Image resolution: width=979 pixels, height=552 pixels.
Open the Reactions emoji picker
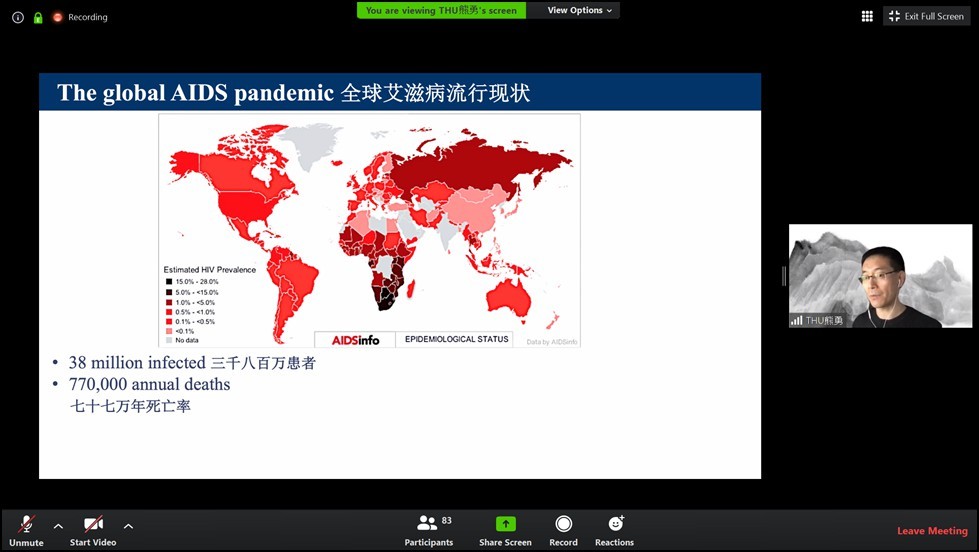click(614, 530)
